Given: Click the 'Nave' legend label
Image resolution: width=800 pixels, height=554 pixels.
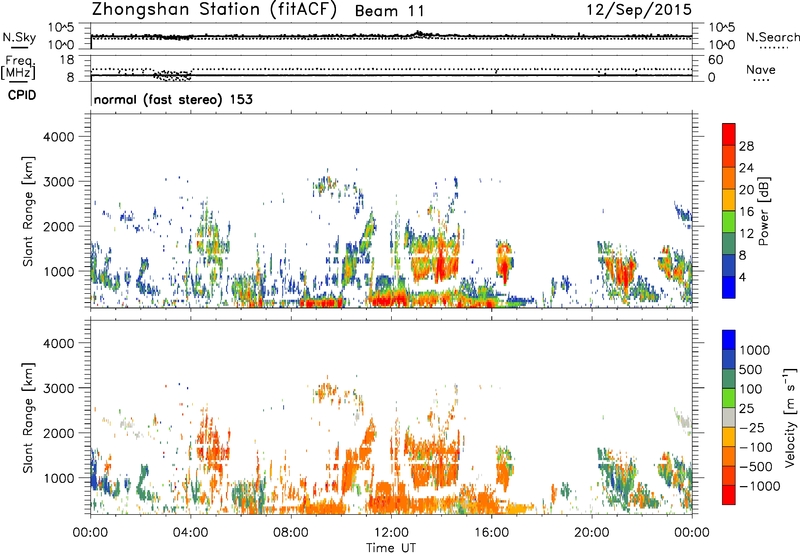Looking at the screenshot, I should click(x=761, y=69).
